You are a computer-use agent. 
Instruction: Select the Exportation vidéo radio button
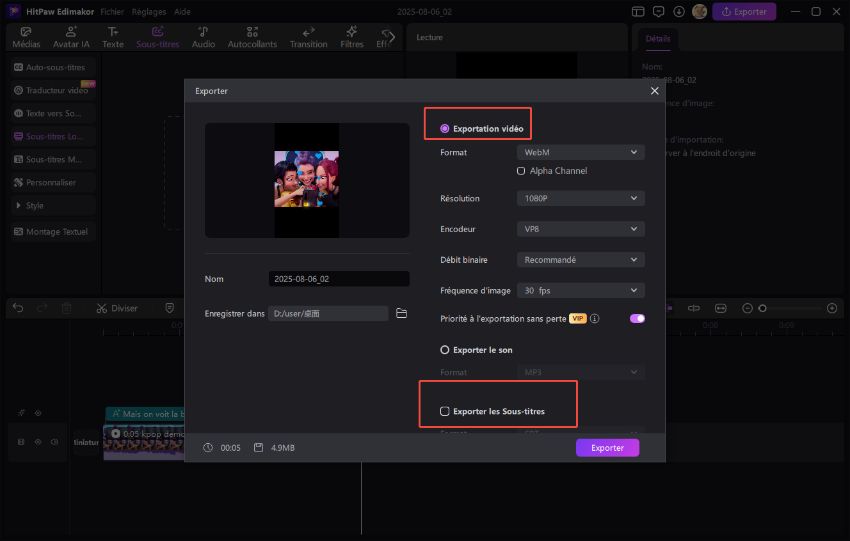coord(445,129)
